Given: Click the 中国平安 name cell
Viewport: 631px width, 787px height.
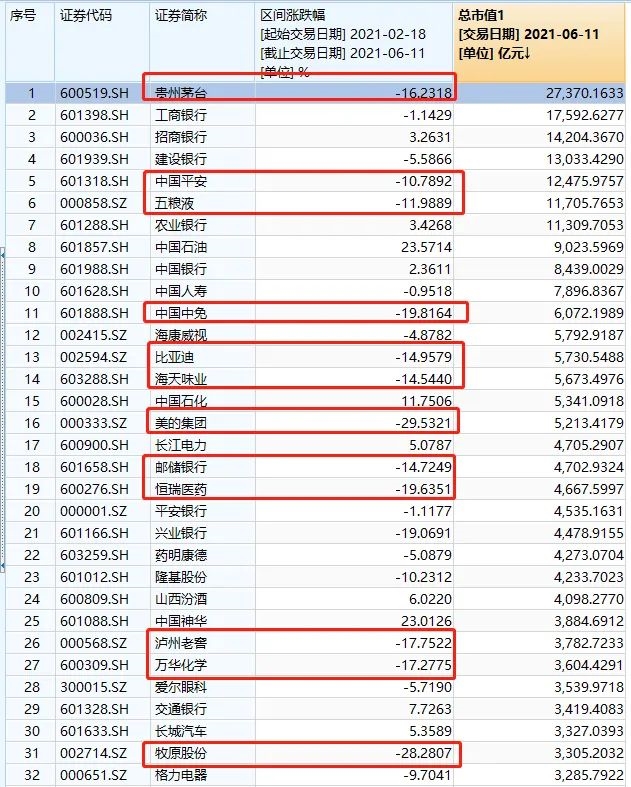Looking at the screenshot, I should point(181,181).
